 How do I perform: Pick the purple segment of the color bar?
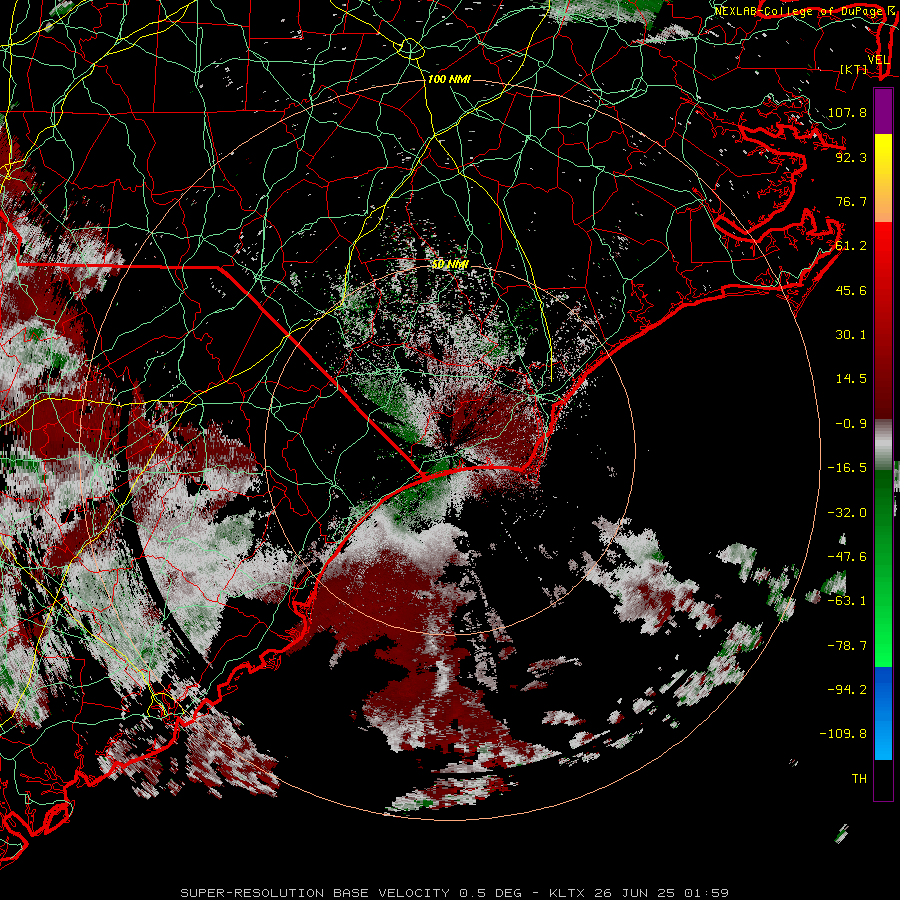(x=883, y=111)
